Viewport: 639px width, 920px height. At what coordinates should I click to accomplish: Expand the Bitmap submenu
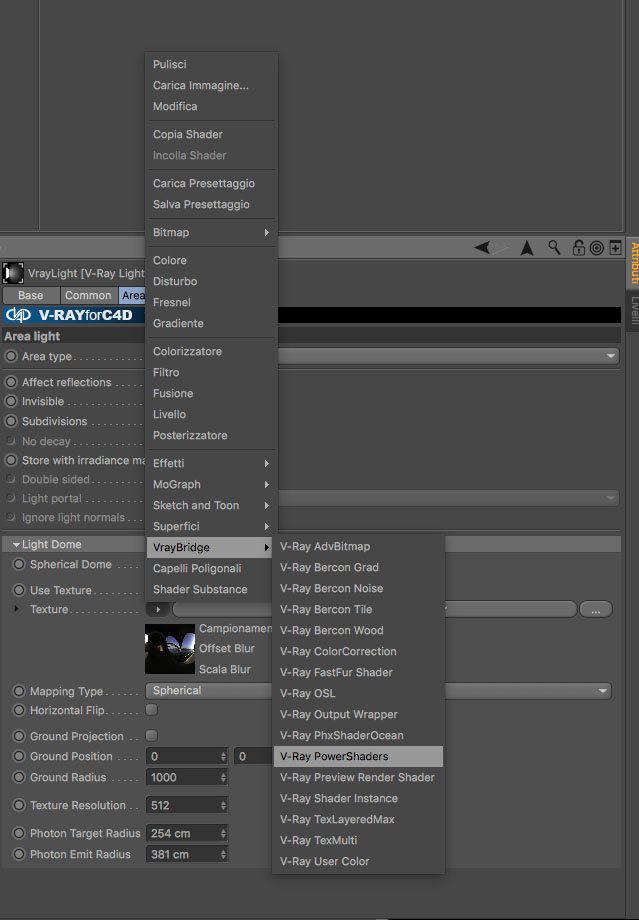coord(211,232)
